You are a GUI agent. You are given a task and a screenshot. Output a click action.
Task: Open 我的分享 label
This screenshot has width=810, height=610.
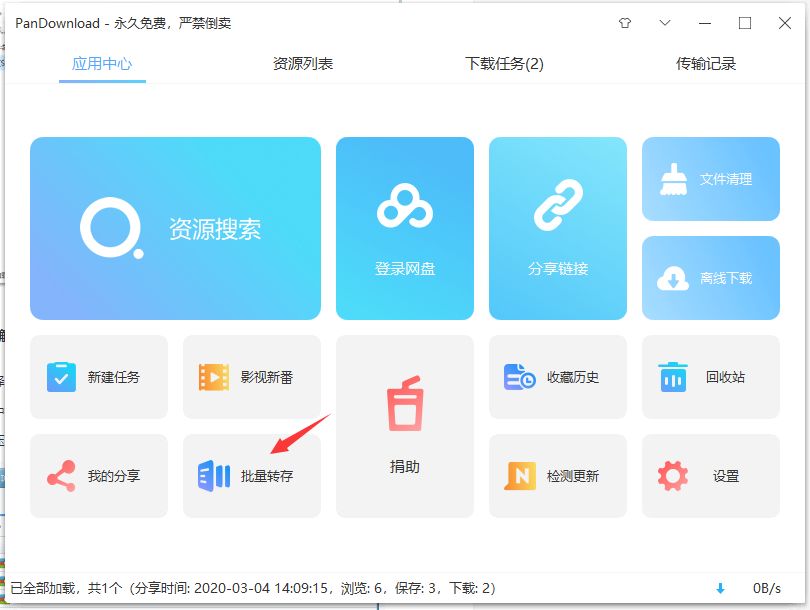click(114, 476)
